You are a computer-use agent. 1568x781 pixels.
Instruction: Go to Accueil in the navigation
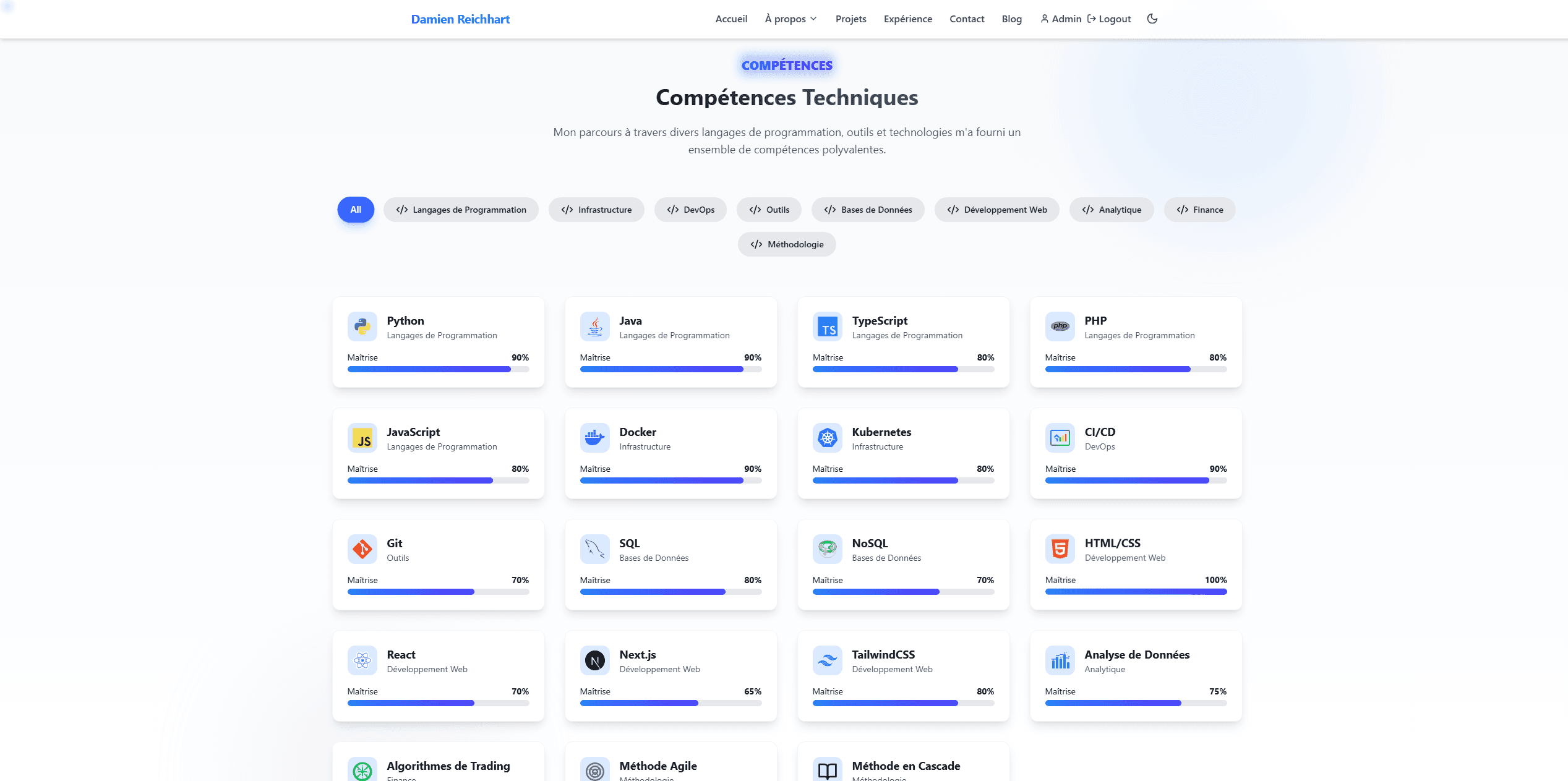coord(731,19)
